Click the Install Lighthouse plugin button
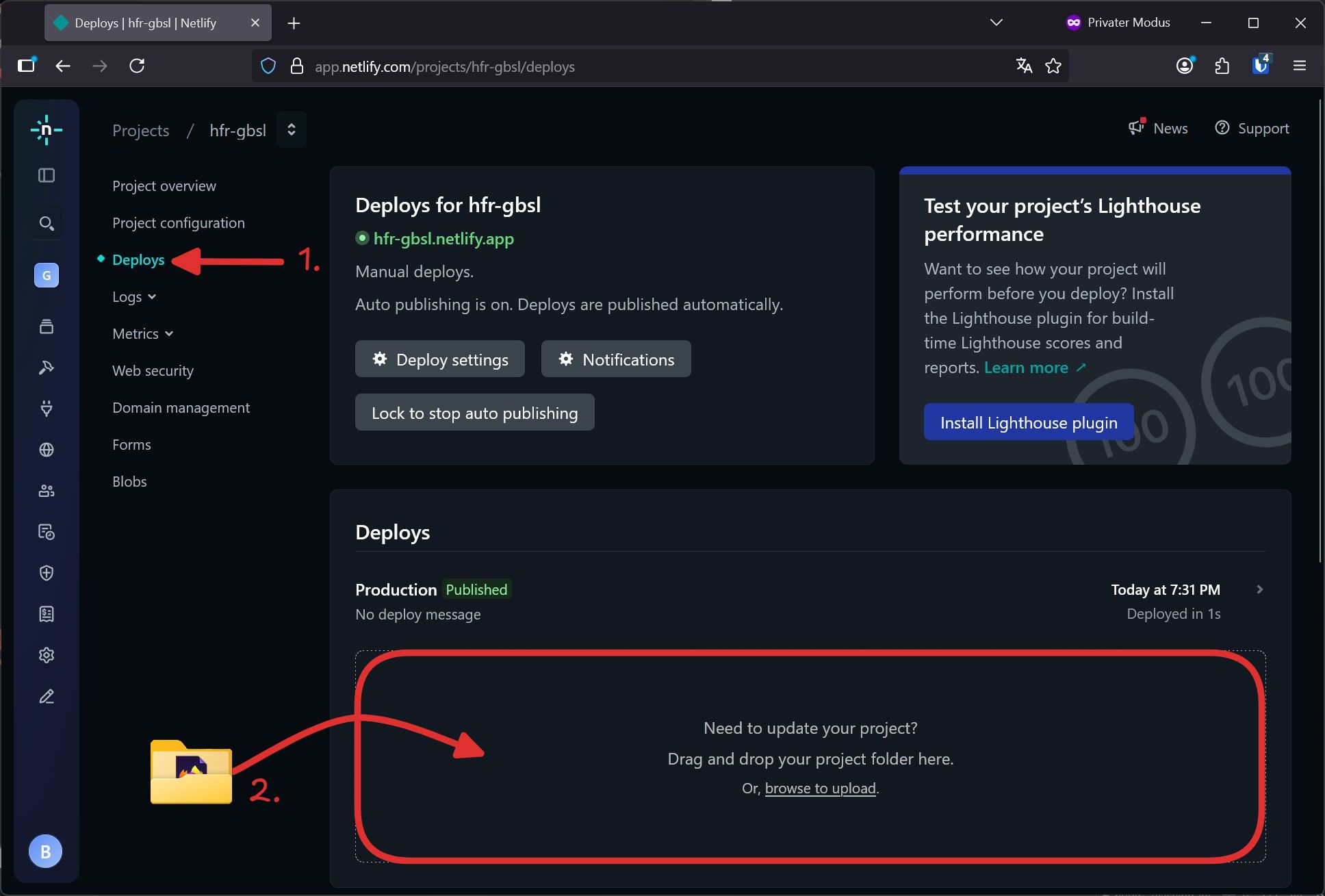Viewport: 1325px width, 896px height. coord(1028,422)
